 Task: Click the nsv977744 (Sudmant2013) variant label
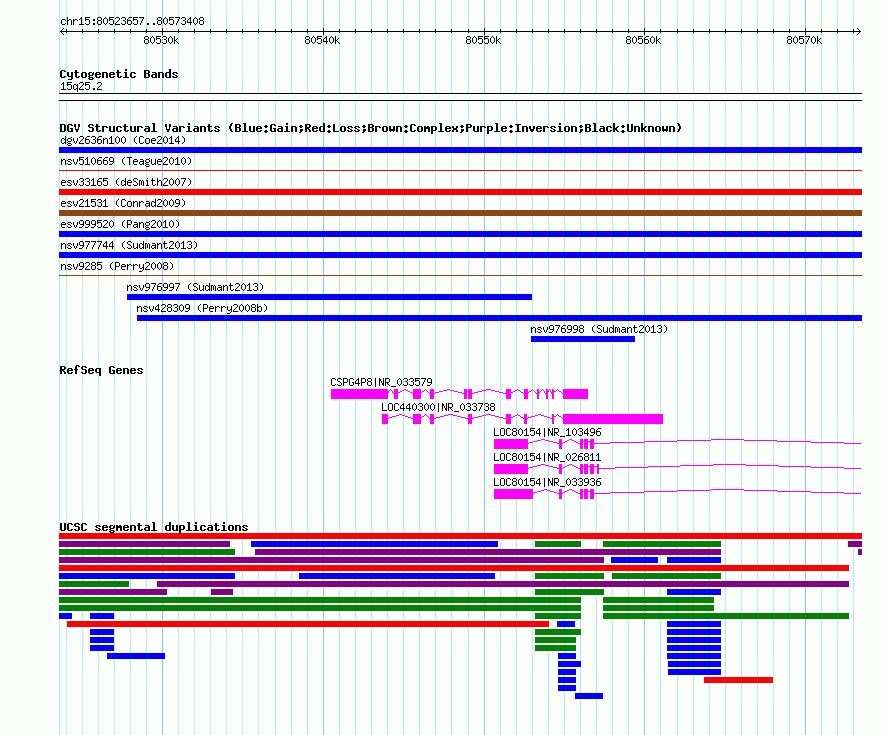(129, 245)
